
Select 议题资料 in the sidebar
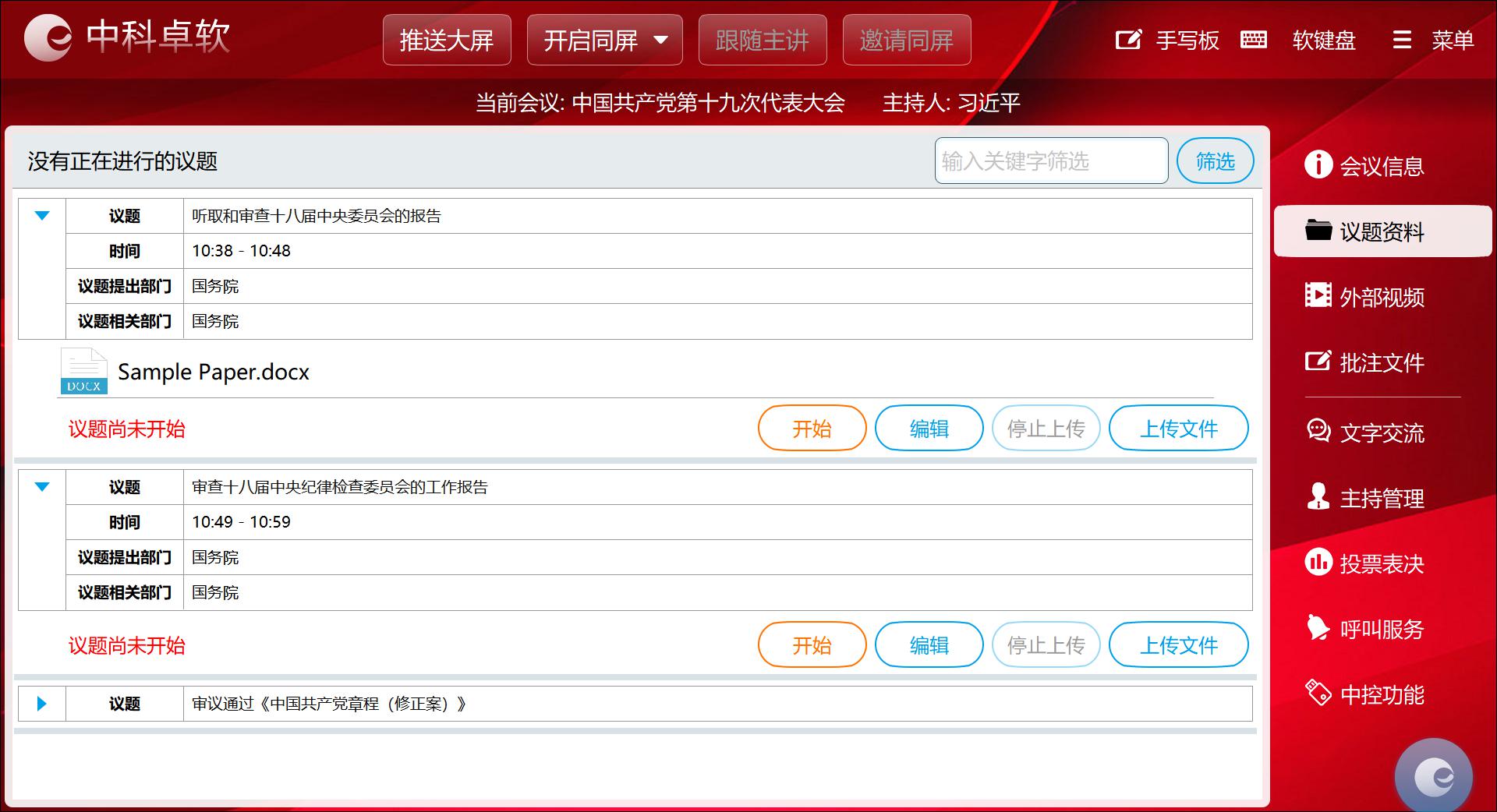(1382, 231)
